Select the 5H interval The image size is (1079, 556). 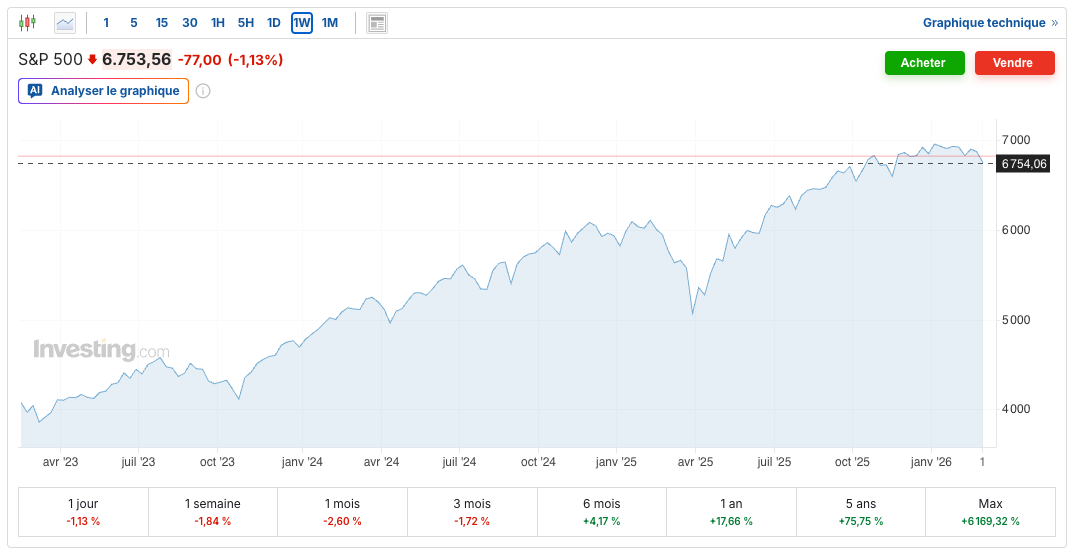click(x=246, y=23)
